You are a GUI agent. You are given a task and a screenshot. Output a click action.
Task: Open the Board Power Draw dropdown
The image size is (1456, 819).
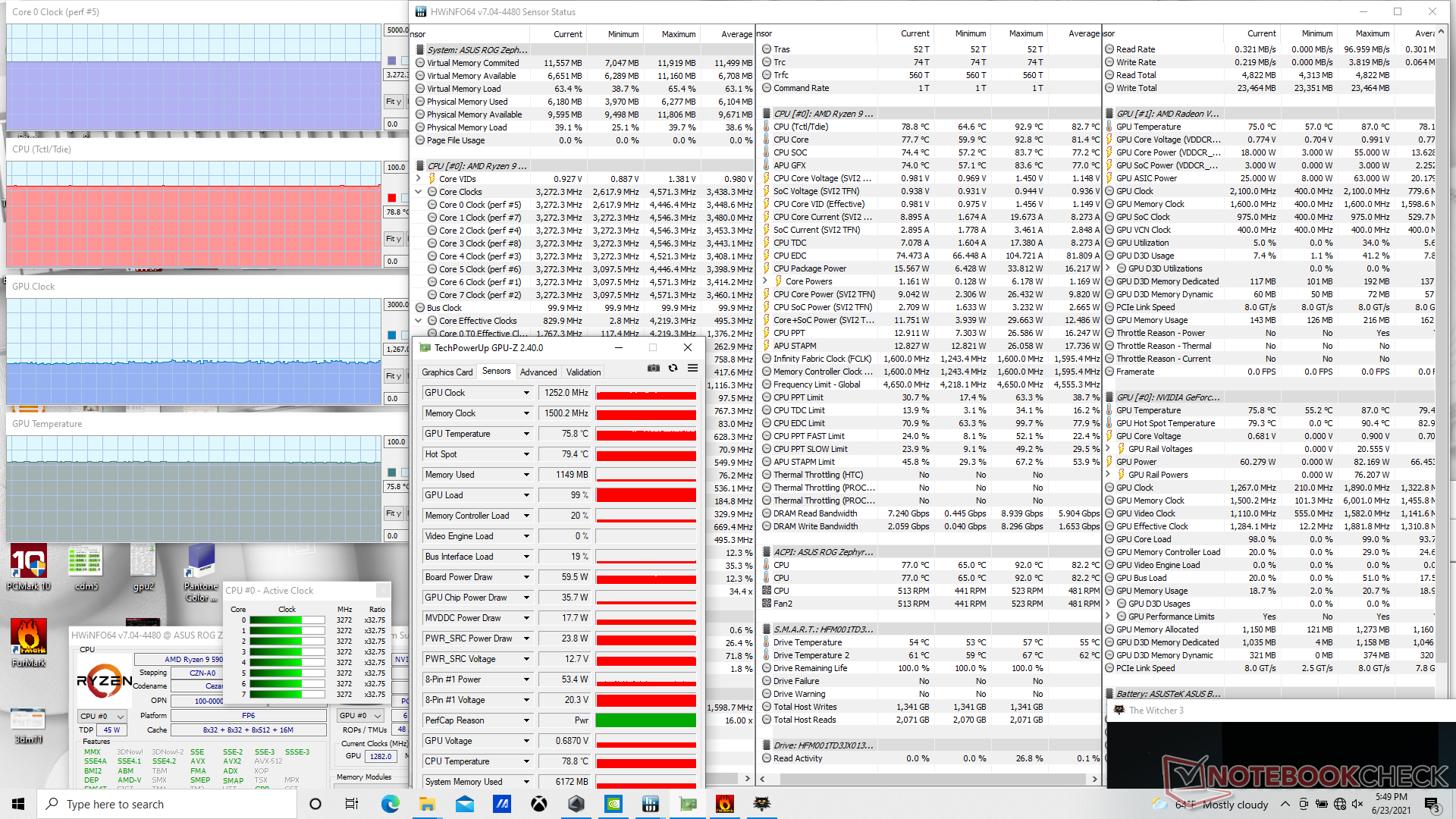point(526,577)
